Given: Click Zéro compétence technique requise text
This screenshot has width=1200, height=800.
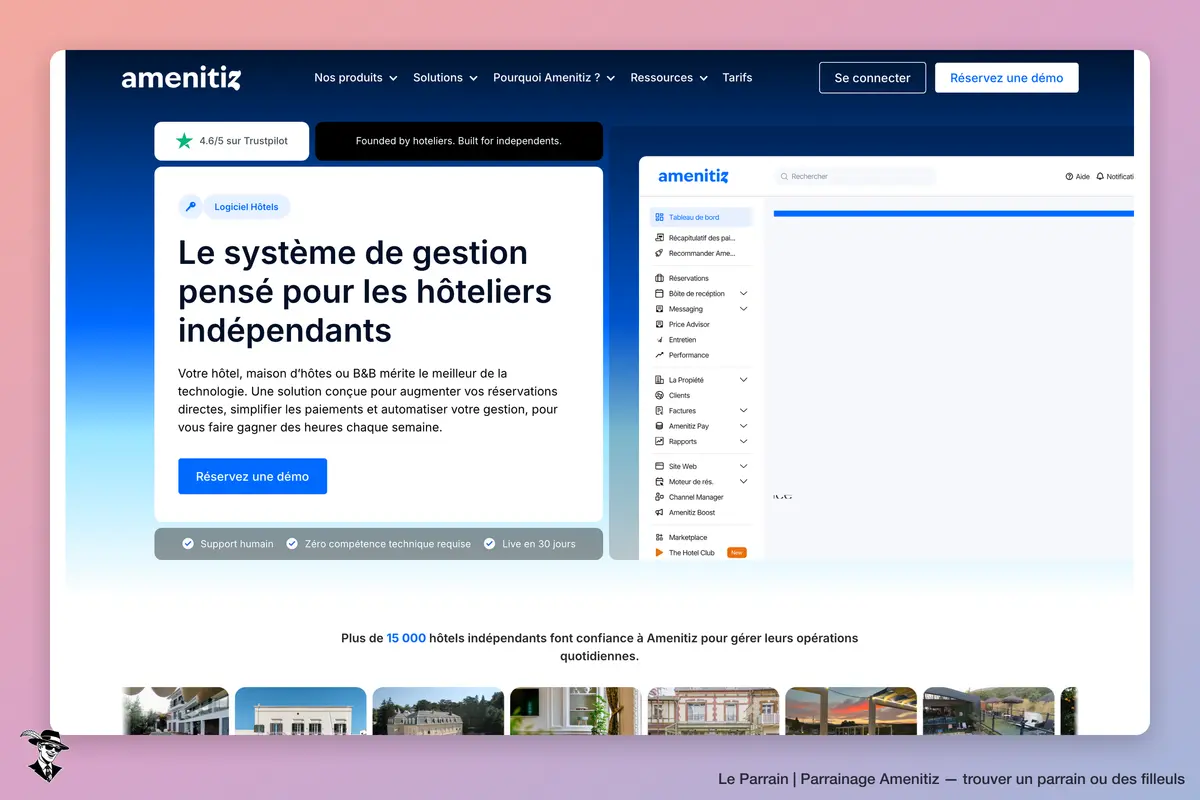Looking at the screenshot, I should click(387, 544).
